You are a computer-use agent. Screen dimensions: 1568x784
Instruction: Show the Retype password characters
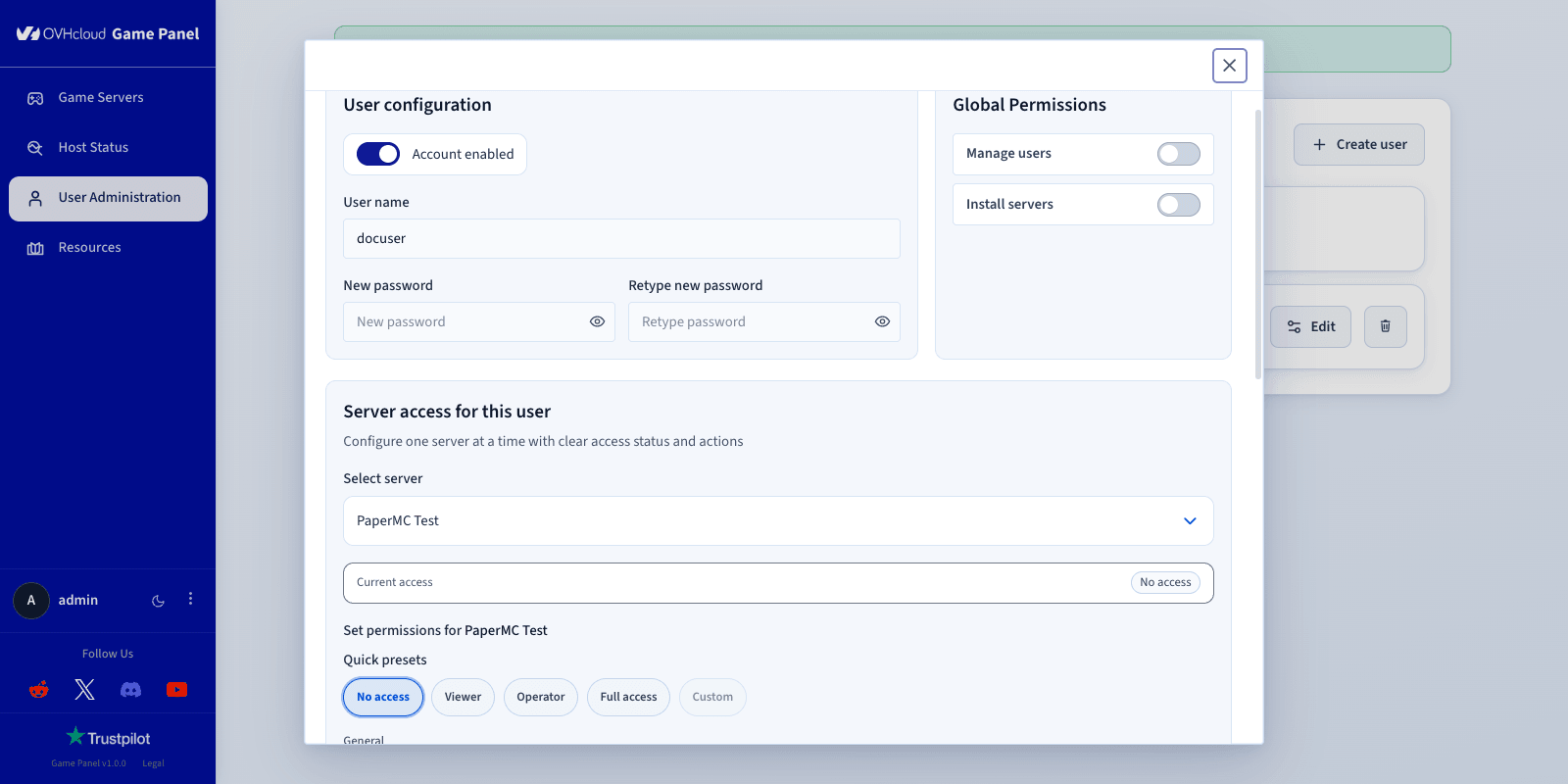point(882,321)
